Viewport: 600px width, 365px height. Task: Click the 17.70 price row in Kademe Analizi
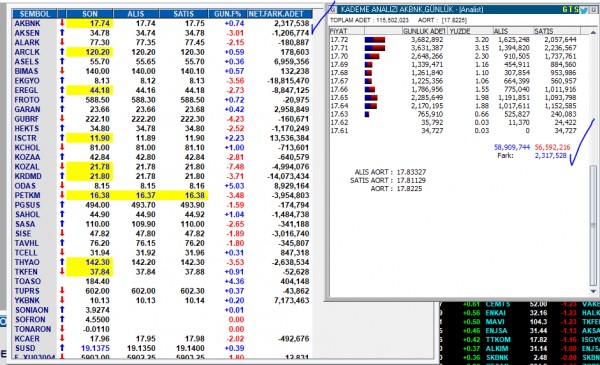pyautogui.click(x=455, y=56)
